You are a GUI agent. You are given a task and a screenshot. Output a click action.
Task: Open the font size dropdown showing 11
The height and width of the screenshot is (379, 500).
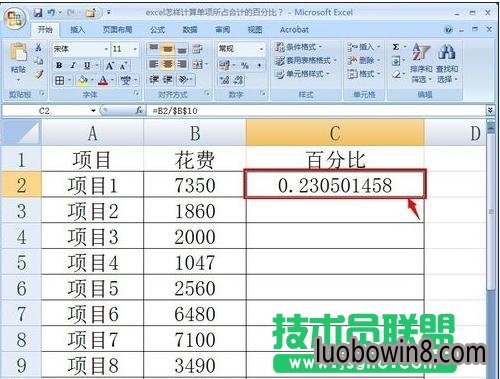coord(135,49)
